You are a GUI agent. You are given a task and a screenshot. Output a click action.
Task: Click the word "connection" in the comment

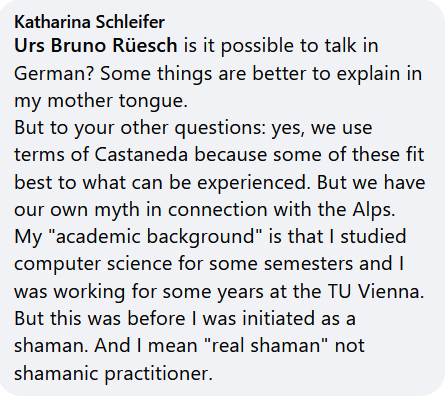[217, 210]
